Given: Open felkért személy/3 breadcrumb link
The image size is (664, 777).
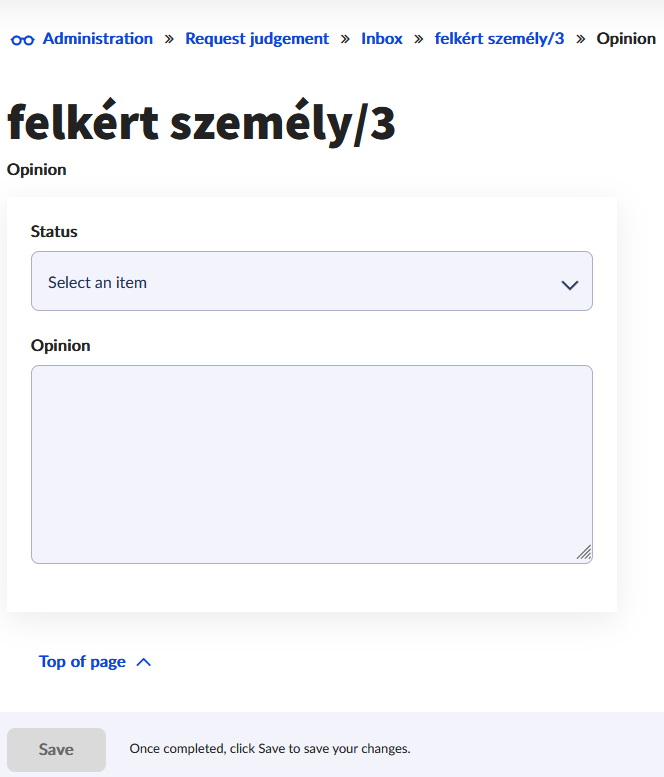Looking at the screenshot, I should point(499,39).
